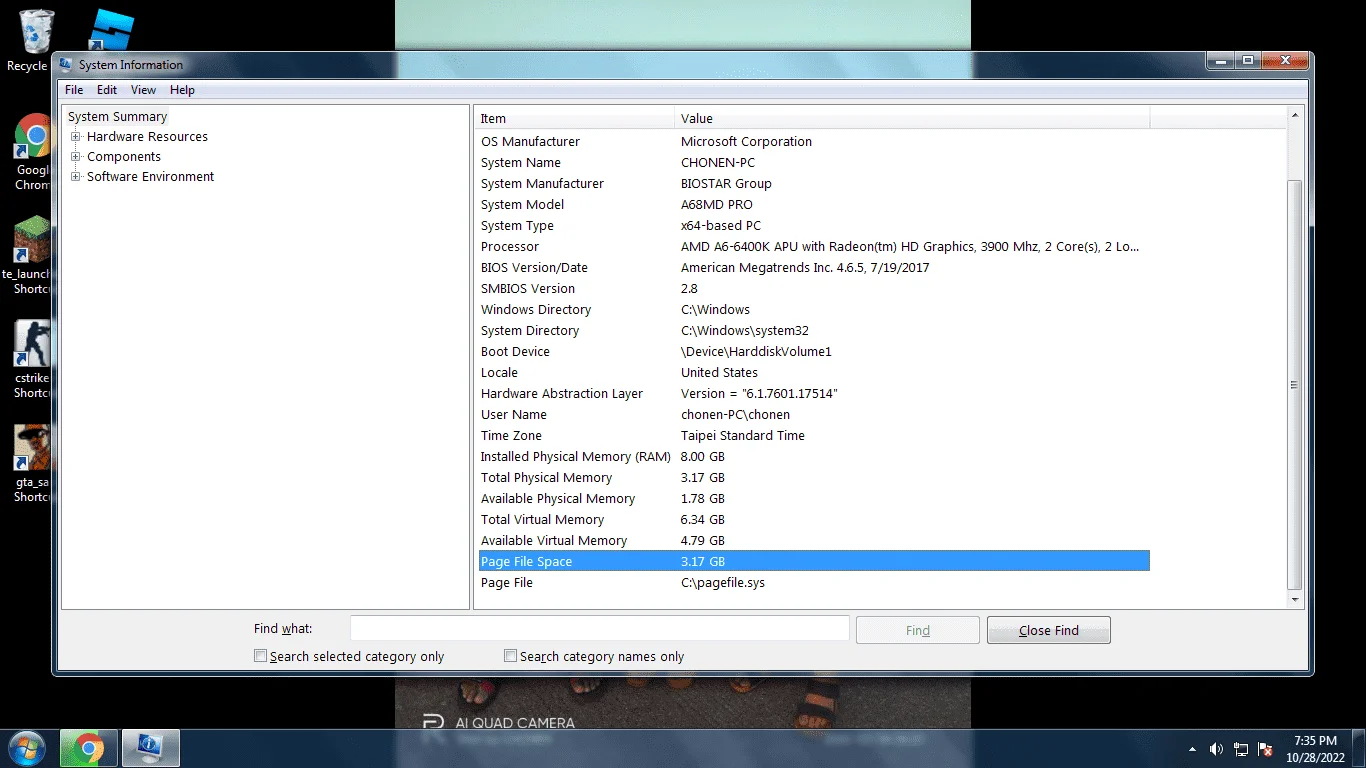Open the Help menu
This screenshot has height=768, width=1366.
pos(182,90)
